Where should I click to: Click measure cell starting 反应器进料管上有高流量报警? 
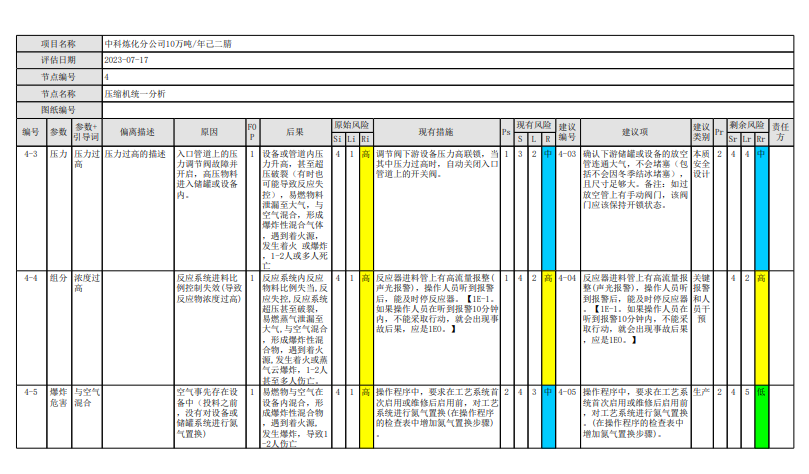click(436, 328)
